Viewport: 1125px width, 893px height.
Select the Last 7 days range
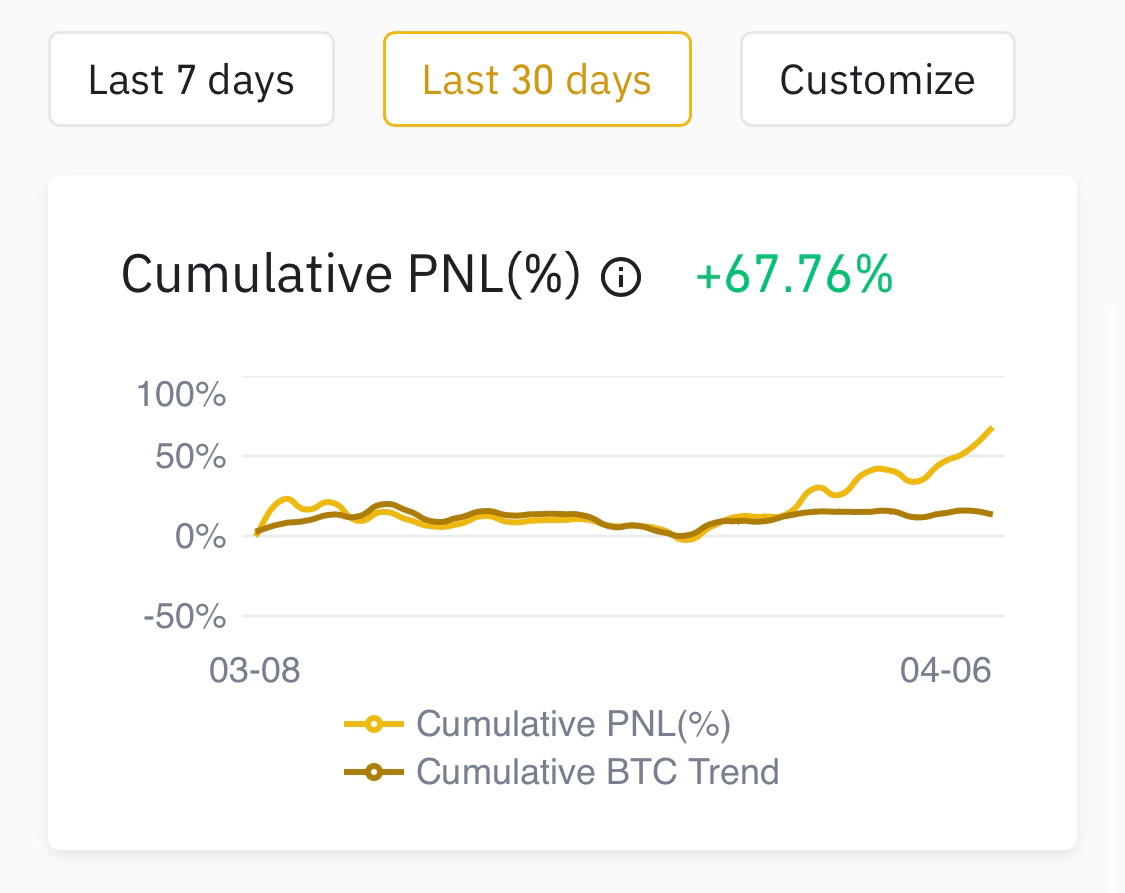coord(192,79)
